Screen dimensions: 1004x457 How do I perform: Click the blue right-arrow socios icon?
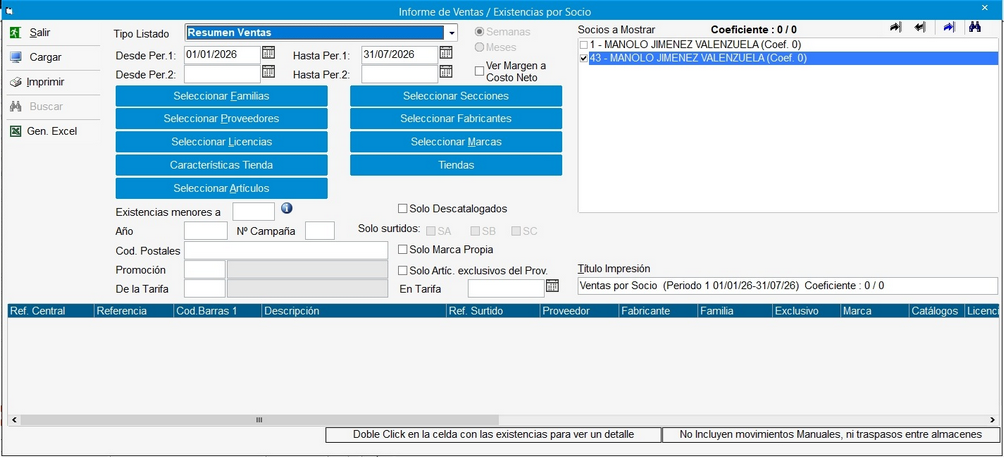(950, 28)
